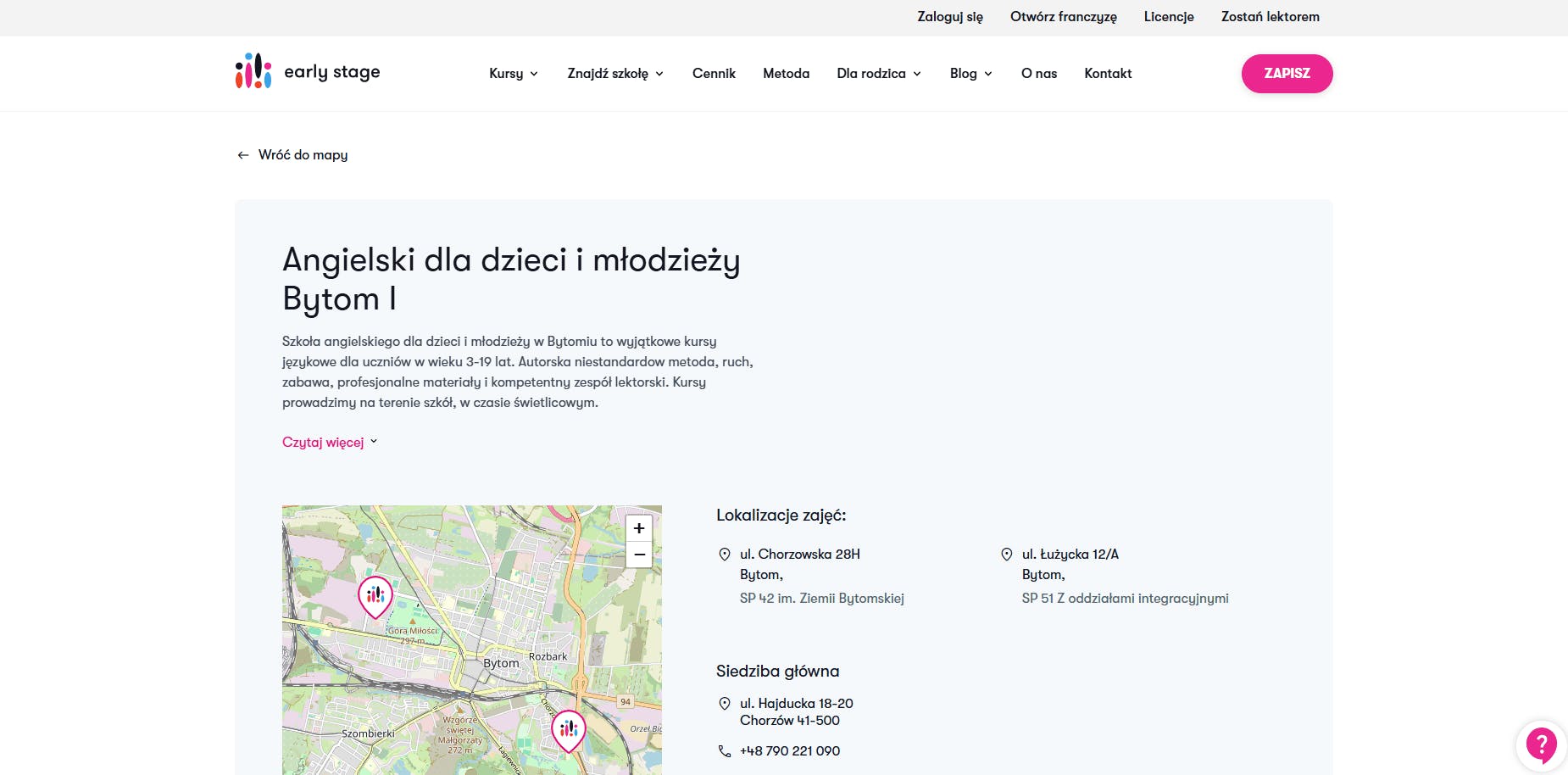This screenshot has height=775, width=1568.
Task: Expand the Kursy dropdown menu
Action: point(514,74)
